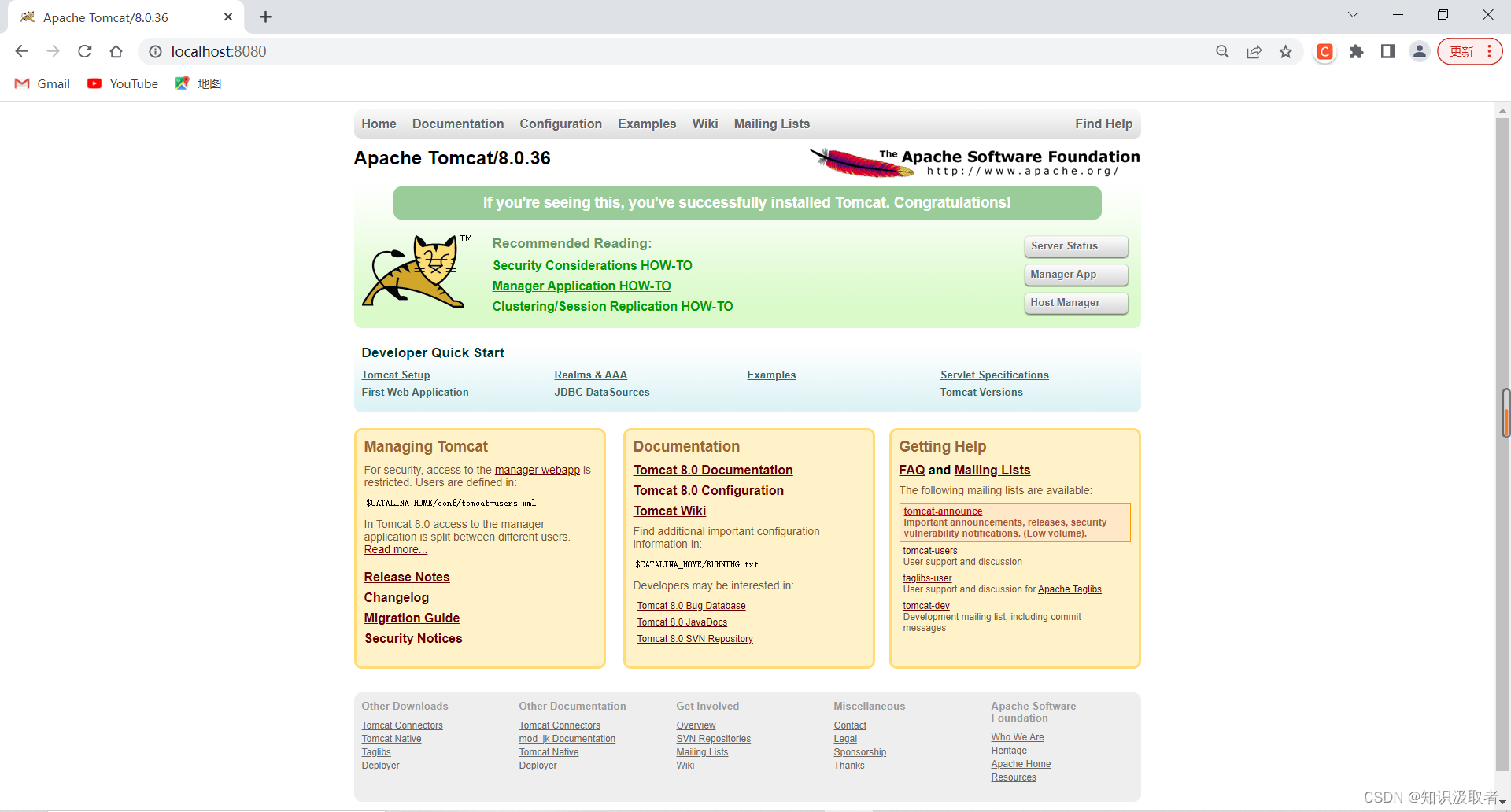
Task: Open the Find Help navigation item
Action: [1103, 124]
